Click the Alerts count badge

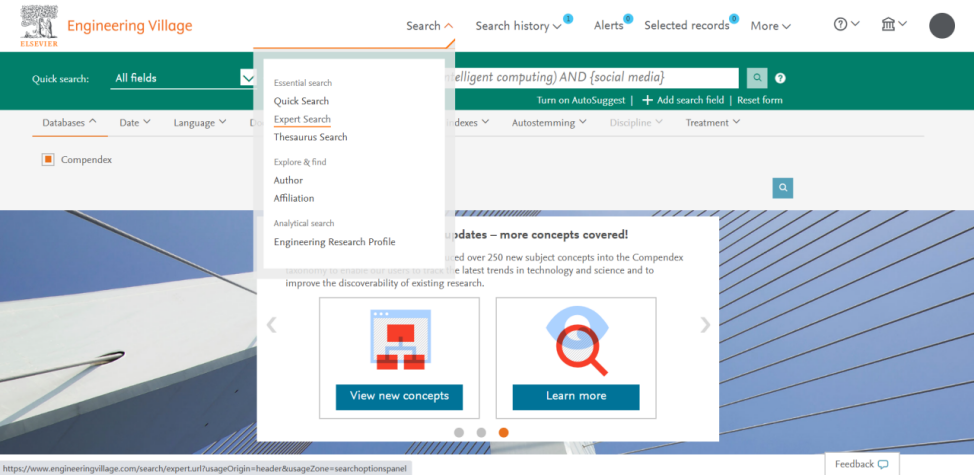pyautogui.click(x=628, y=19)
